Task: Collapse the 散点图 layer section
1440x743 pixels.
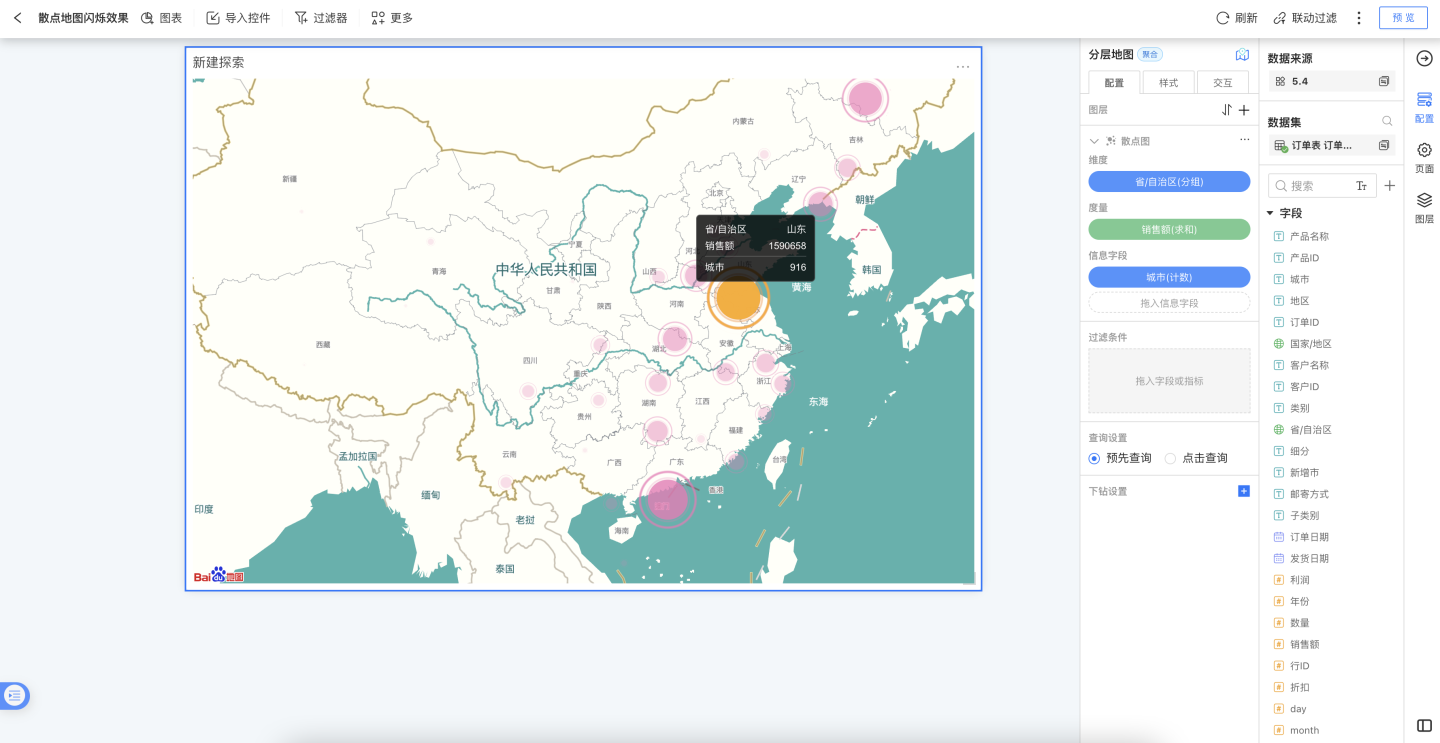Action: click(1094, 141)
